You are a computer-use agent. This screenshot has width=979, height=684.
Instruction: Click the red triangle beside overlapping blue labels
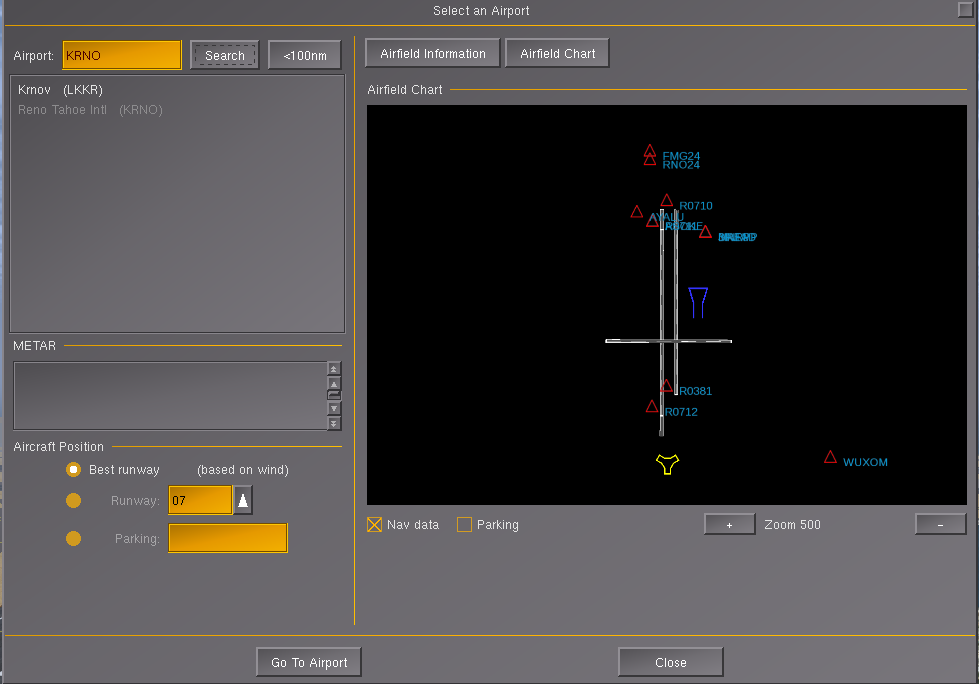(706, 232)
